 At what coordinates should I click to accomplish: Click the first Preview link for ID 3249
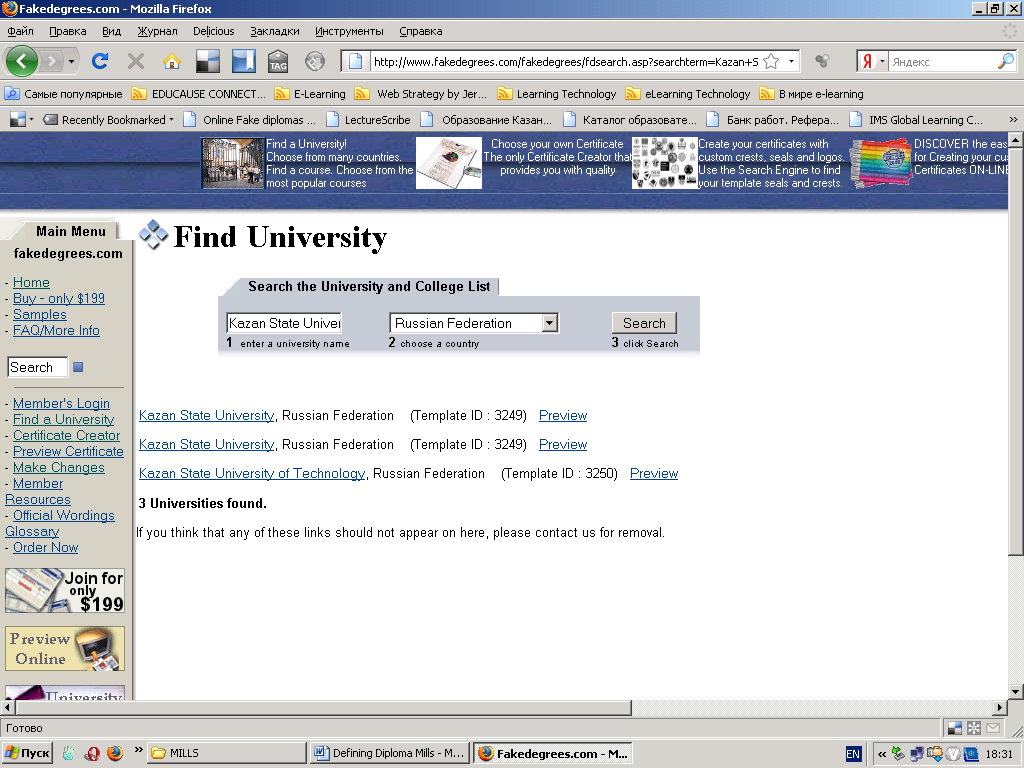tap(563, 415)
